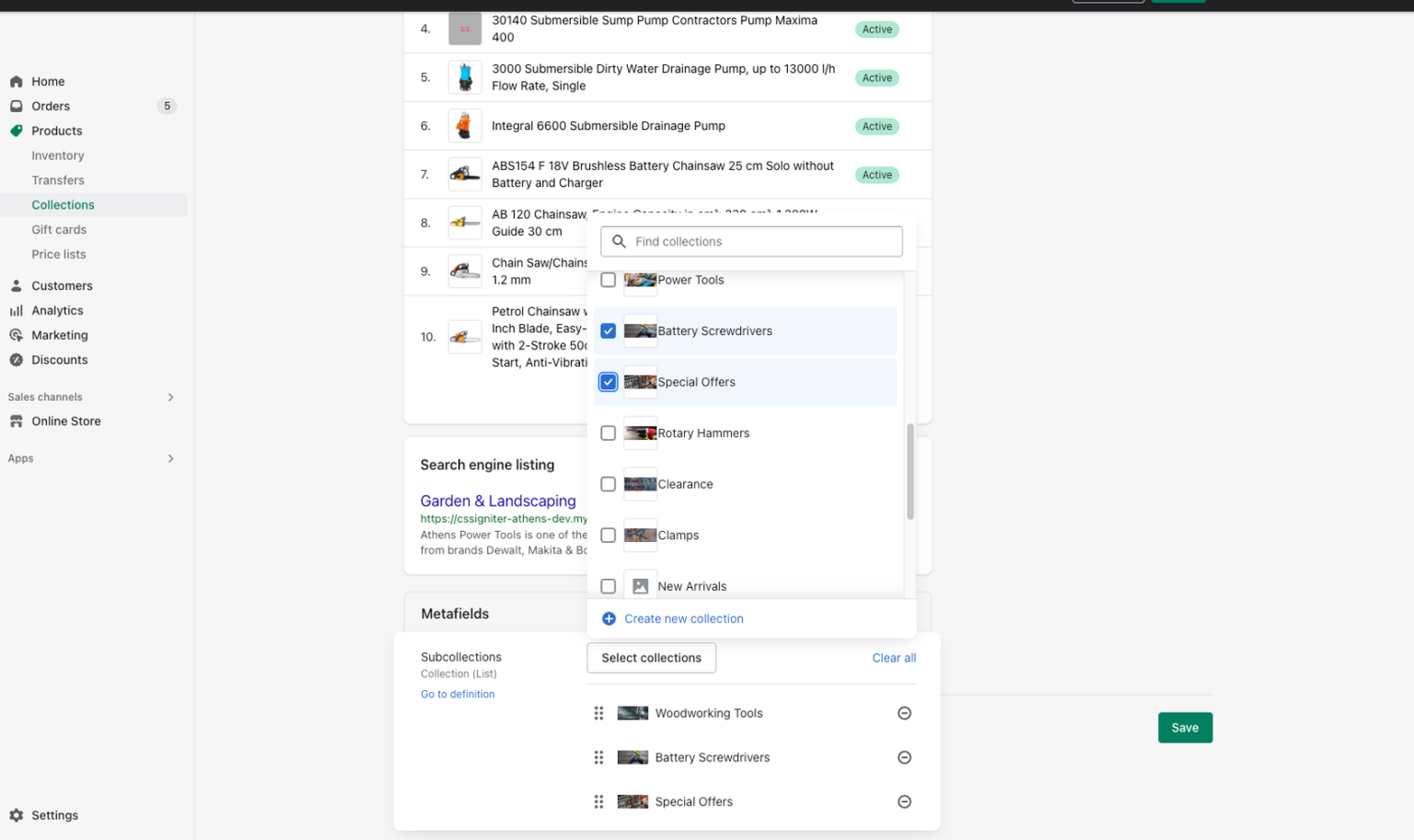Remove Special Offers using its minus icon

[x=904, y=801]
